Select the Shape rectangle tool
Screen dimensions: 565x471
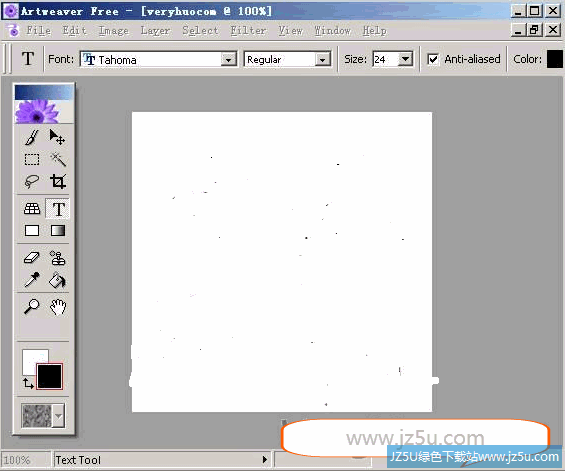tap(32, 231)
